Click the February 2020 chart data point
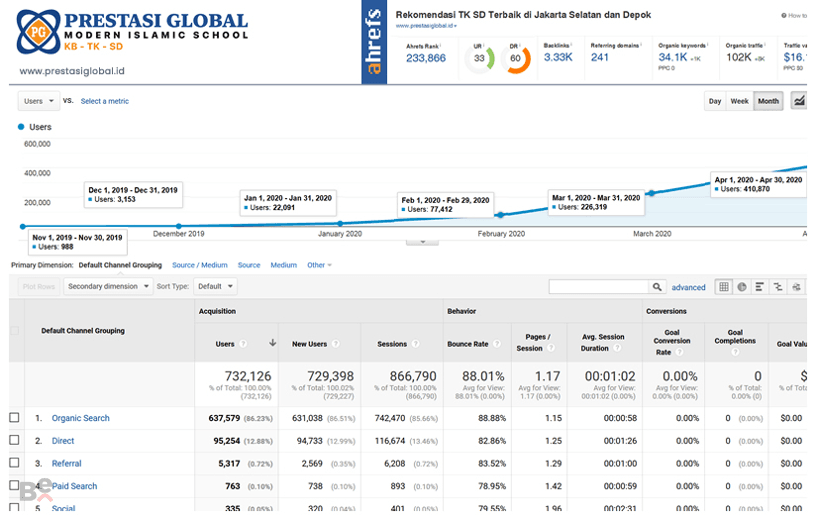The width and height of the screenshot is (817, 520). pyautogui.click(x=500, y=215)
